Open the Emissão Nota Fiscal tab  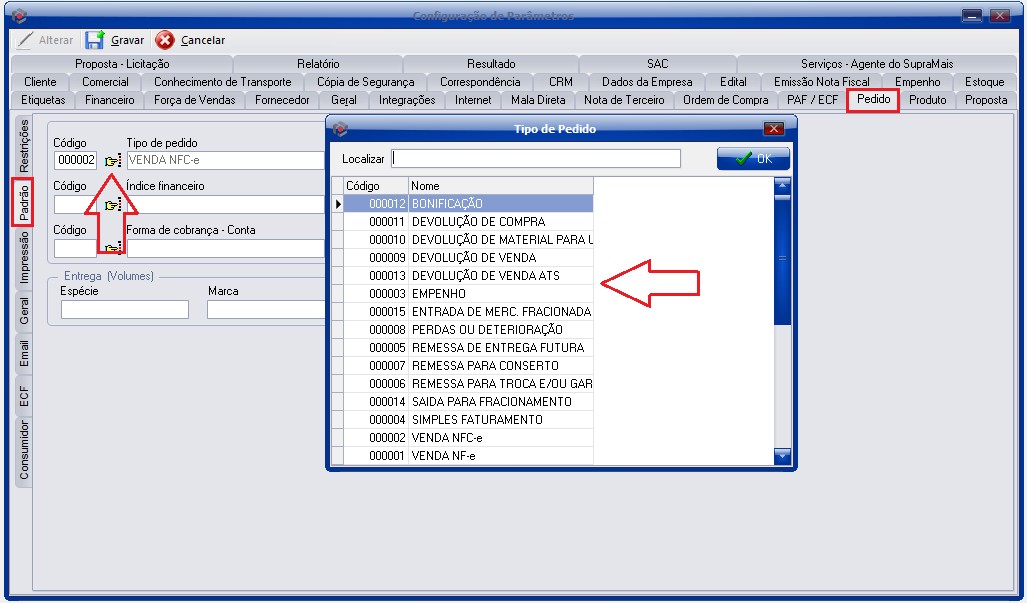coord(822,82)
